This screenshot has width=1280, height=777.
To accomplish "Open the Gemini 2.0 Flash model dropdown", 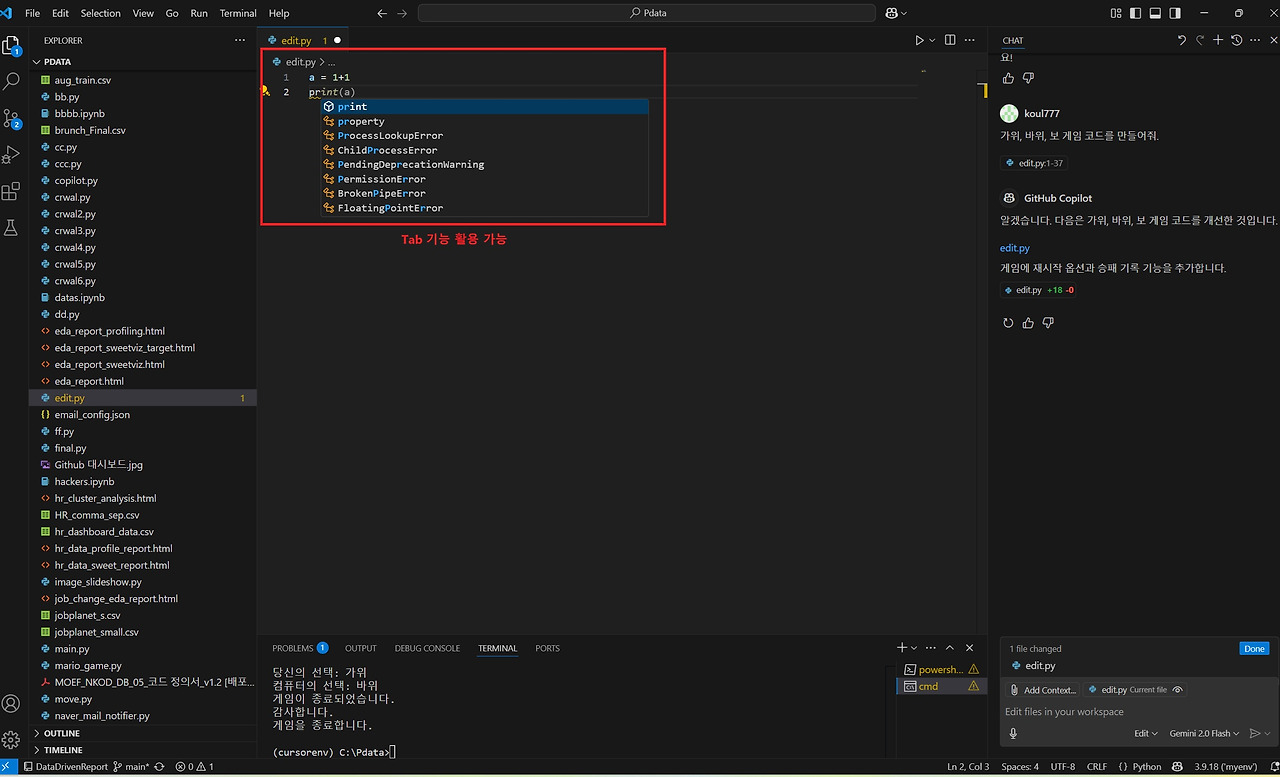I will pos(1204,733).
